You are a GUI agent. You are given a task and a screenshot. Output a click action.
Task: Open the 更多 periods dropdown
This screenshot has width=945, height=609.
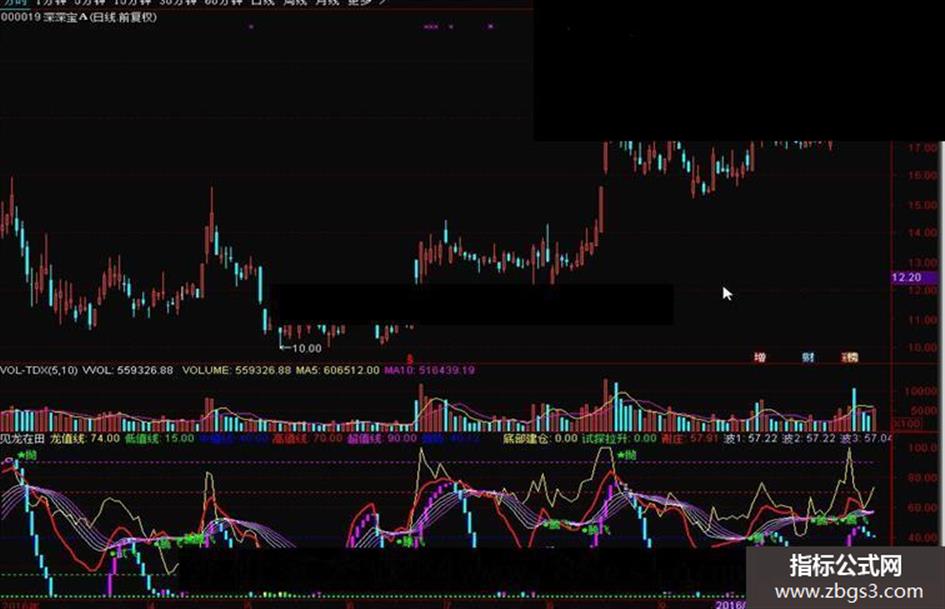365,2
